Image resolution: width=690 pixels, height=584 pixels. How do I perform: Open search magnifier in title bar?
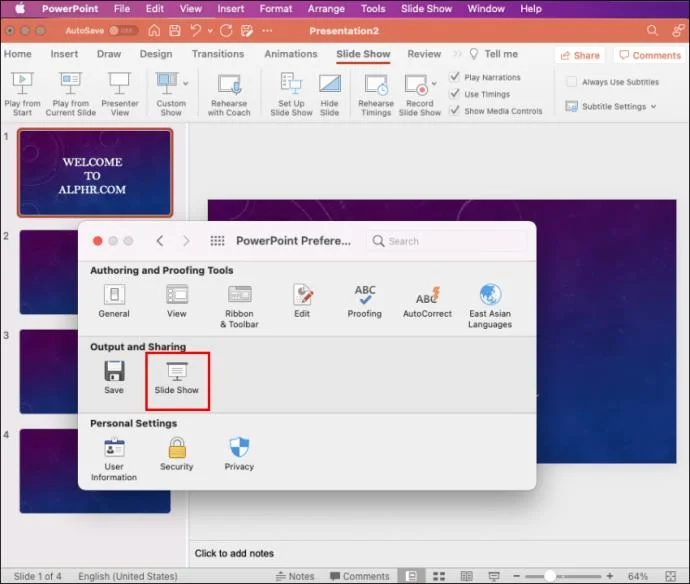point(652,30)
